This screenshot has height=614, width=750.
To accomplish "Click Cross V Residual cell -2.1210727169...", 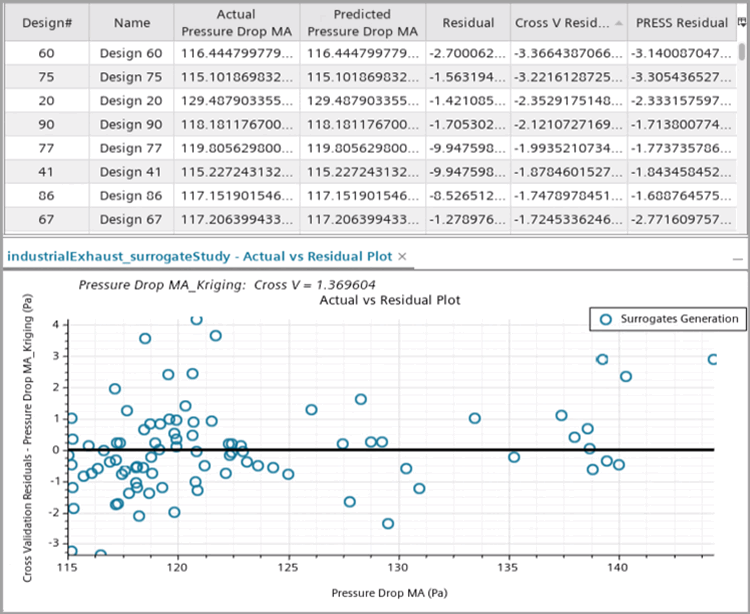I will 569,124.
